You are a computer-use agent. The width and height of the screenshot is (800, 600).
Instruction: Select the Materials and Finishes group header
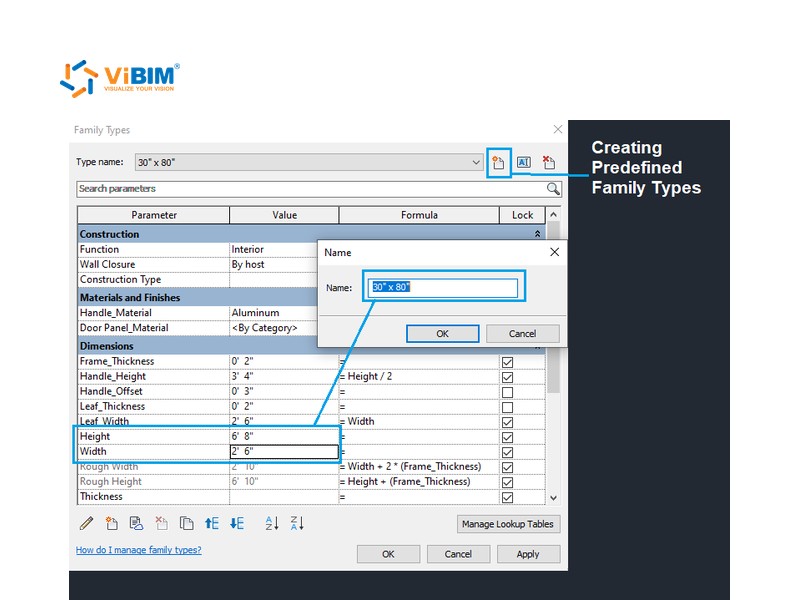pos(197,297)
